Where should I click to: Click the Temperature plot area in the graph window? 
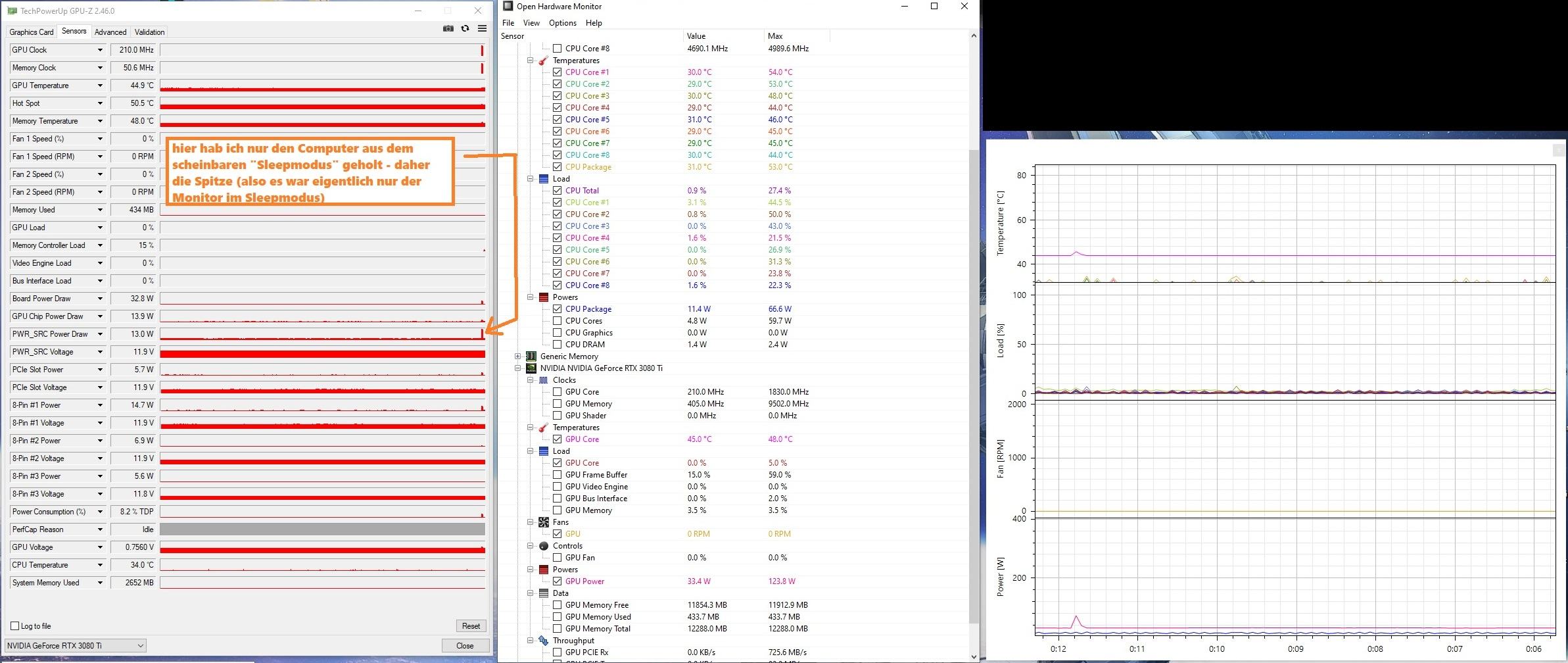[x=1295, y=224]
